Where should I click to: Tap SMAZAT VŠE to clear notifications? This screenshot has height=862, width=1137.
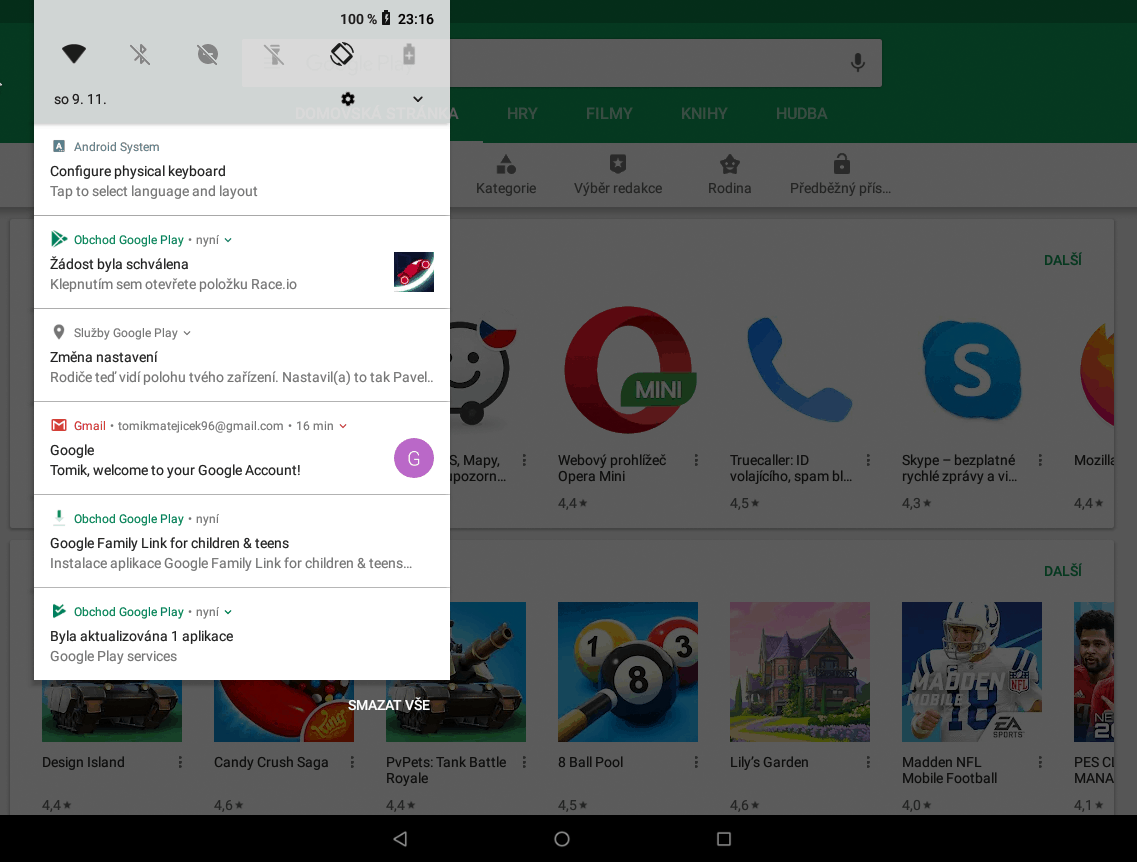click(389, 705)
